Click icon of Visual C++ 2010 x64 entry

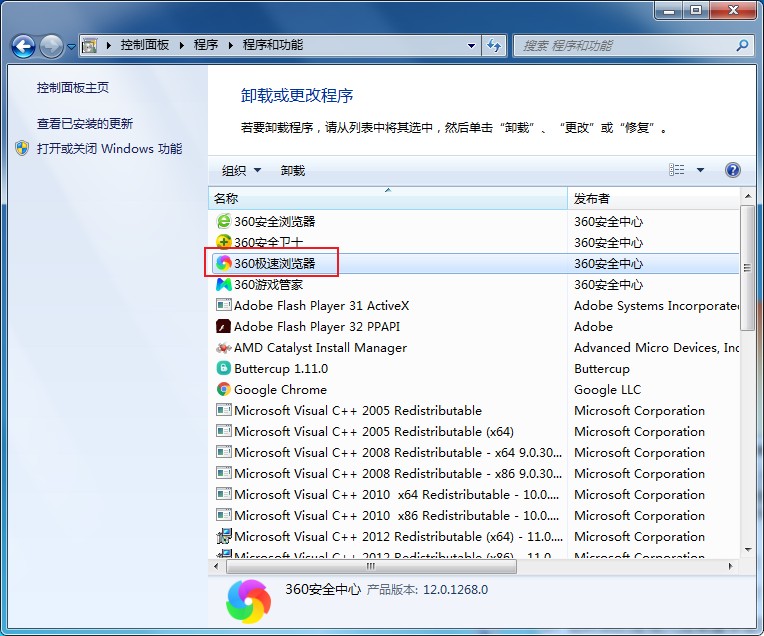[x=223, y=494]
